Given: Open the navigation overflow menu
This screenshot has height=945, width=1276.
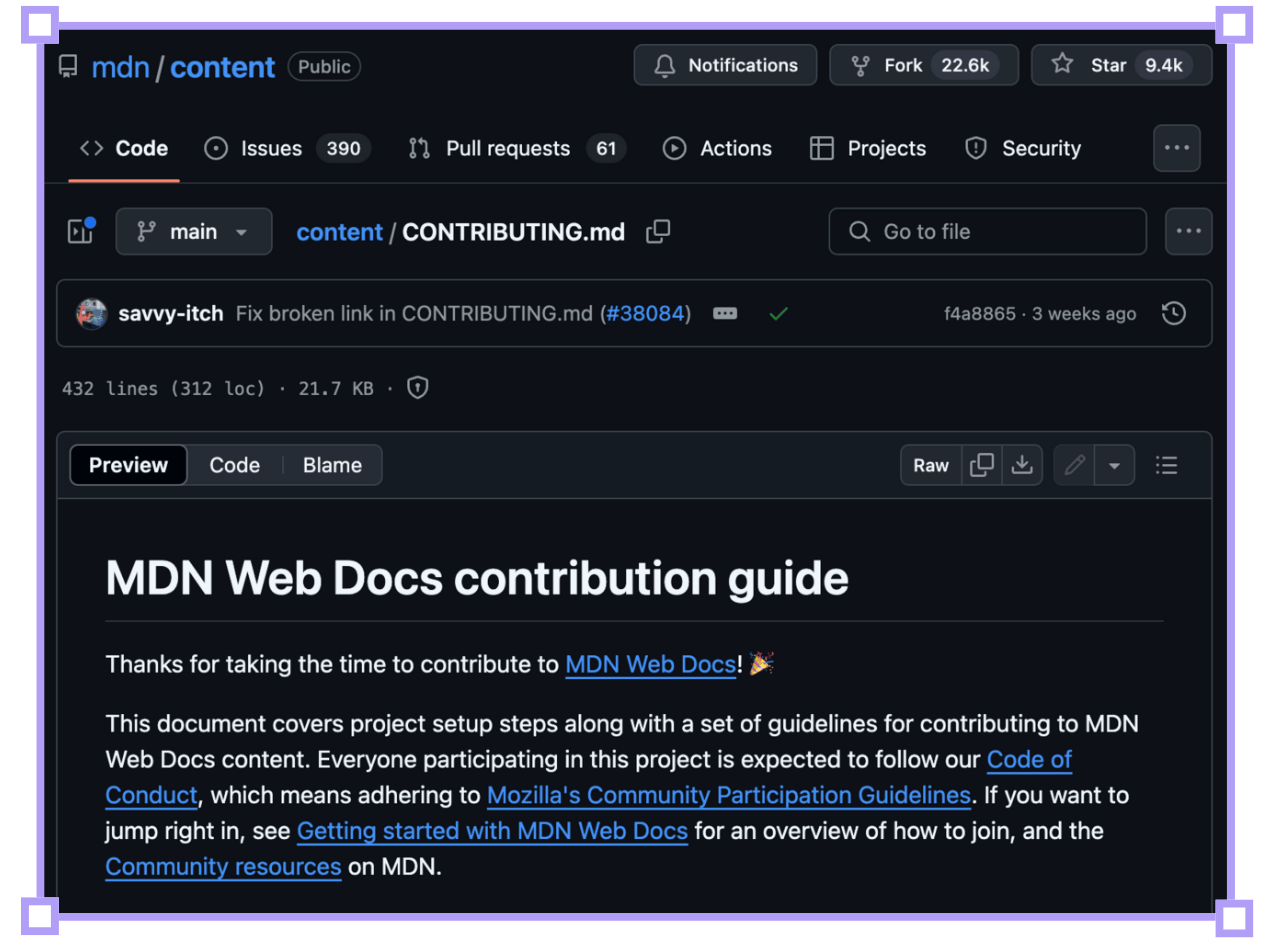Looking at the screenshot, I should click(1176, 148).
